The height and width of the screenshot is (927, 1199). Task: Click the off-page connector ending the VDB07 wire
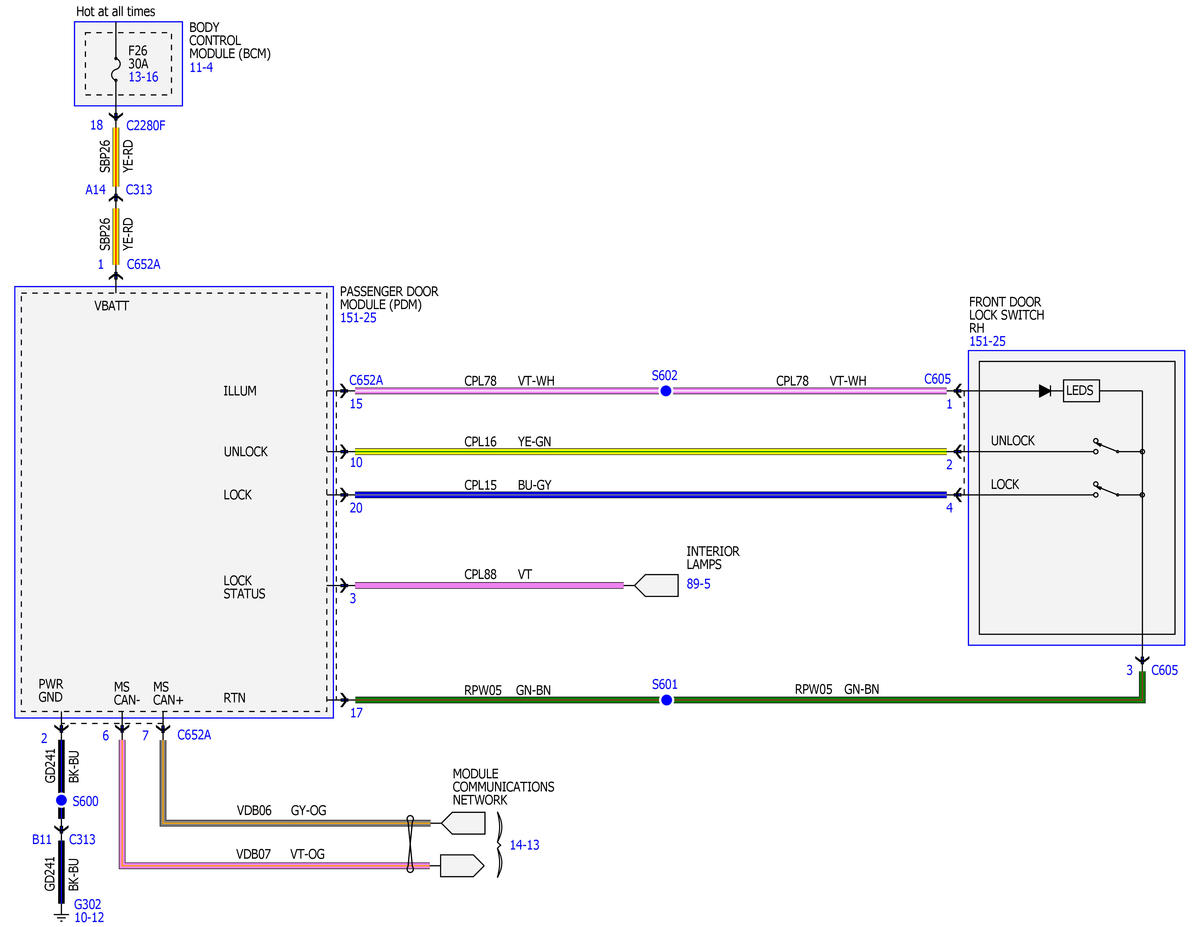(462, 866)
